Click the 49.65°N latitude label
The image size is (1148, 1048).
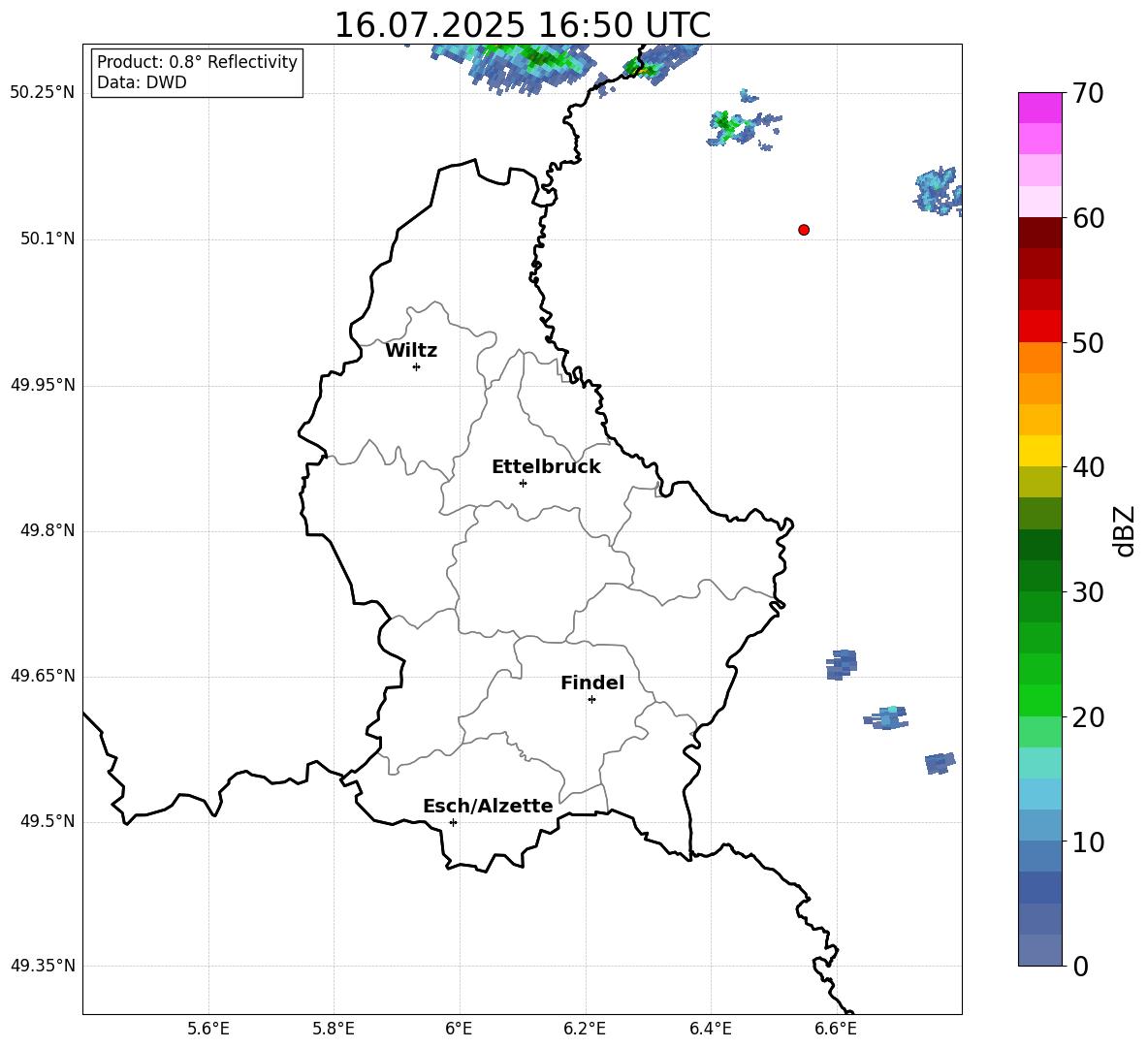(43, 675)
